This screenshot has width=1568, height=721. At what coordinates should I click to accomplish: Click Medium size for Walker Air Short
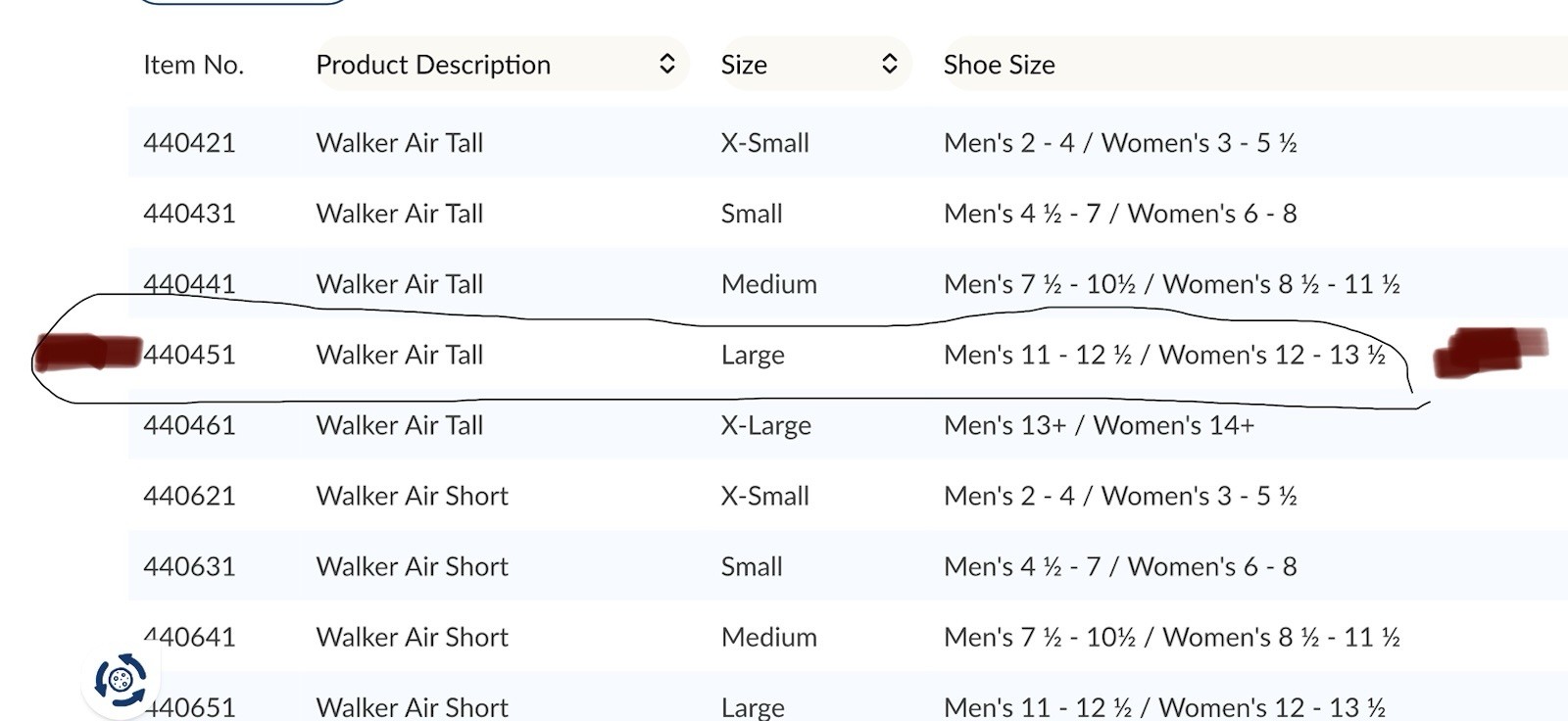click(769, 637)
